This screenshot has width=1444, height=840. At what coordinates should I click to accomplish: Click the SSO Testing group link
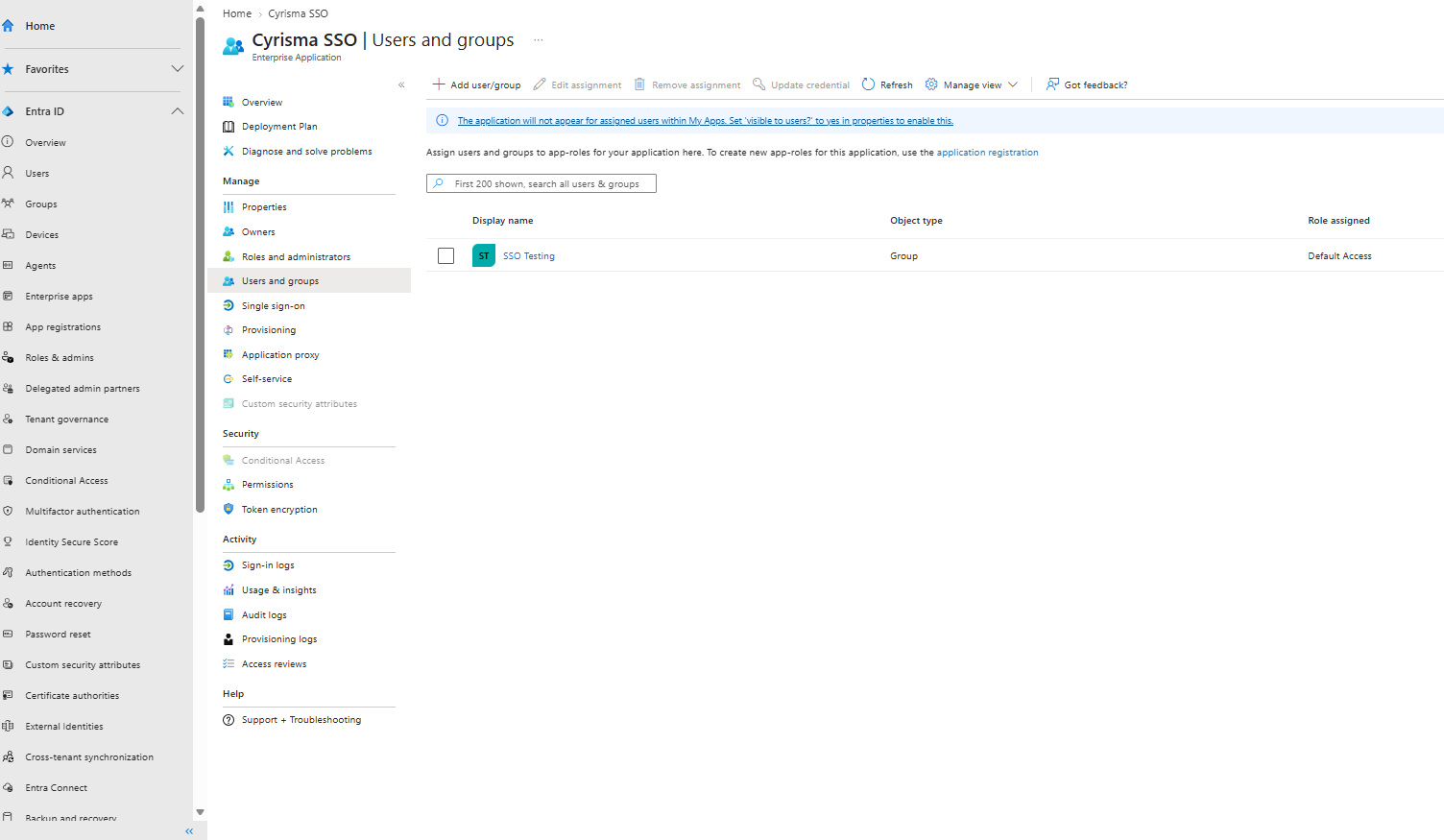pos(529,256)
